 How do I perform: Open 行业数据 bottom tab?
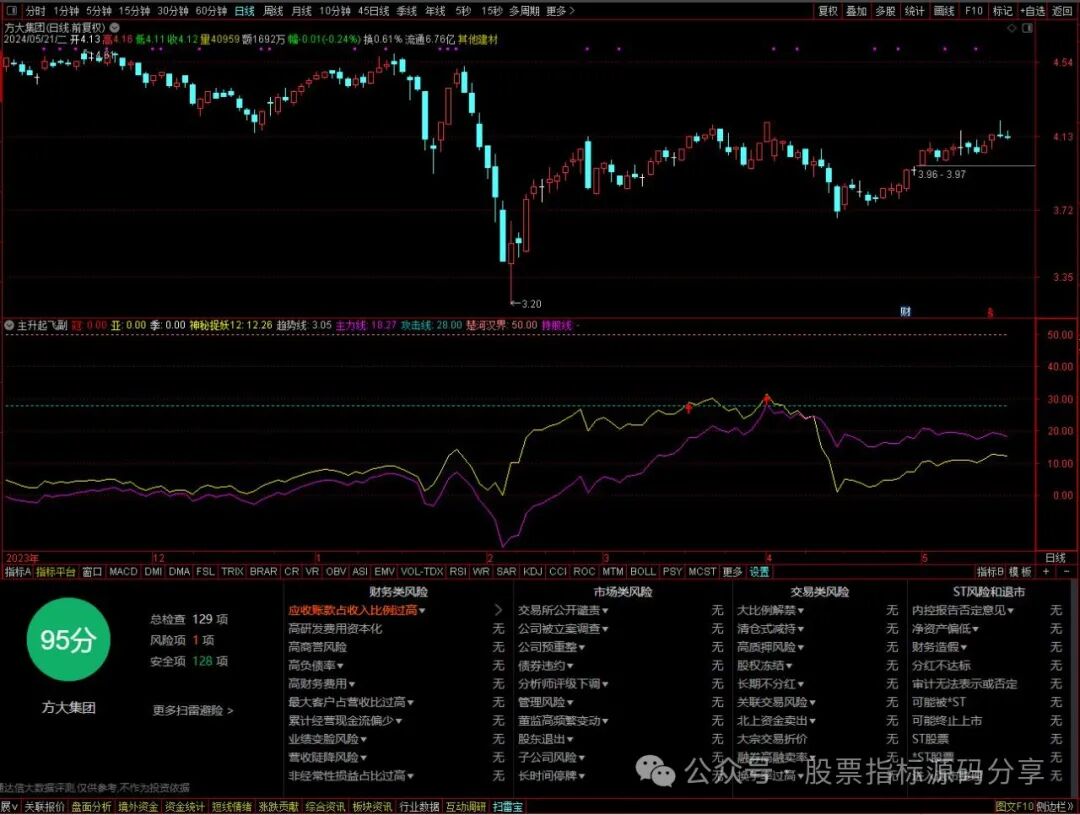click(419, 807)
